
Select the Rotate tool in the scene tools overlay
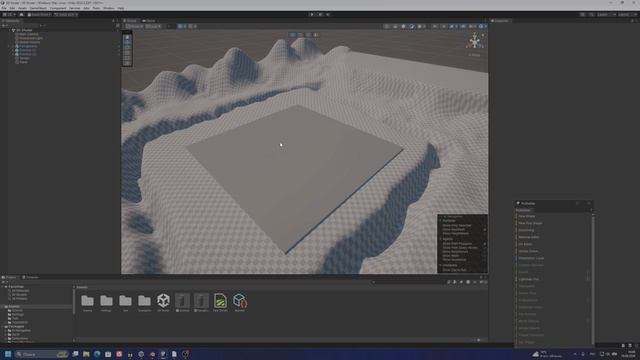click(x=127, y=47)
